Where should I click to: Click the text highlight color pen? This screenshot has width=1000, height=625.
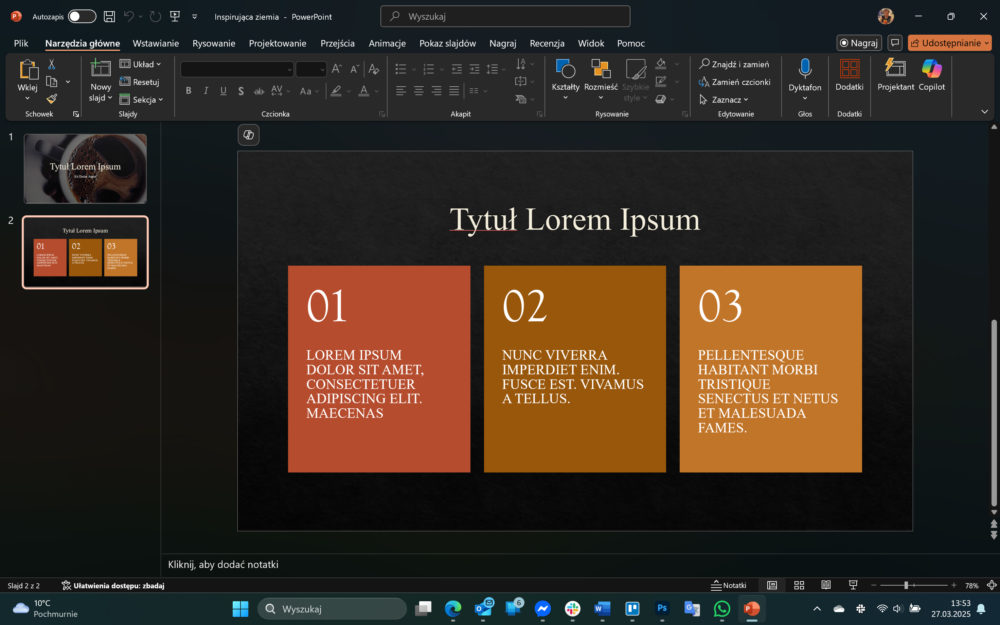pos(336,91)
